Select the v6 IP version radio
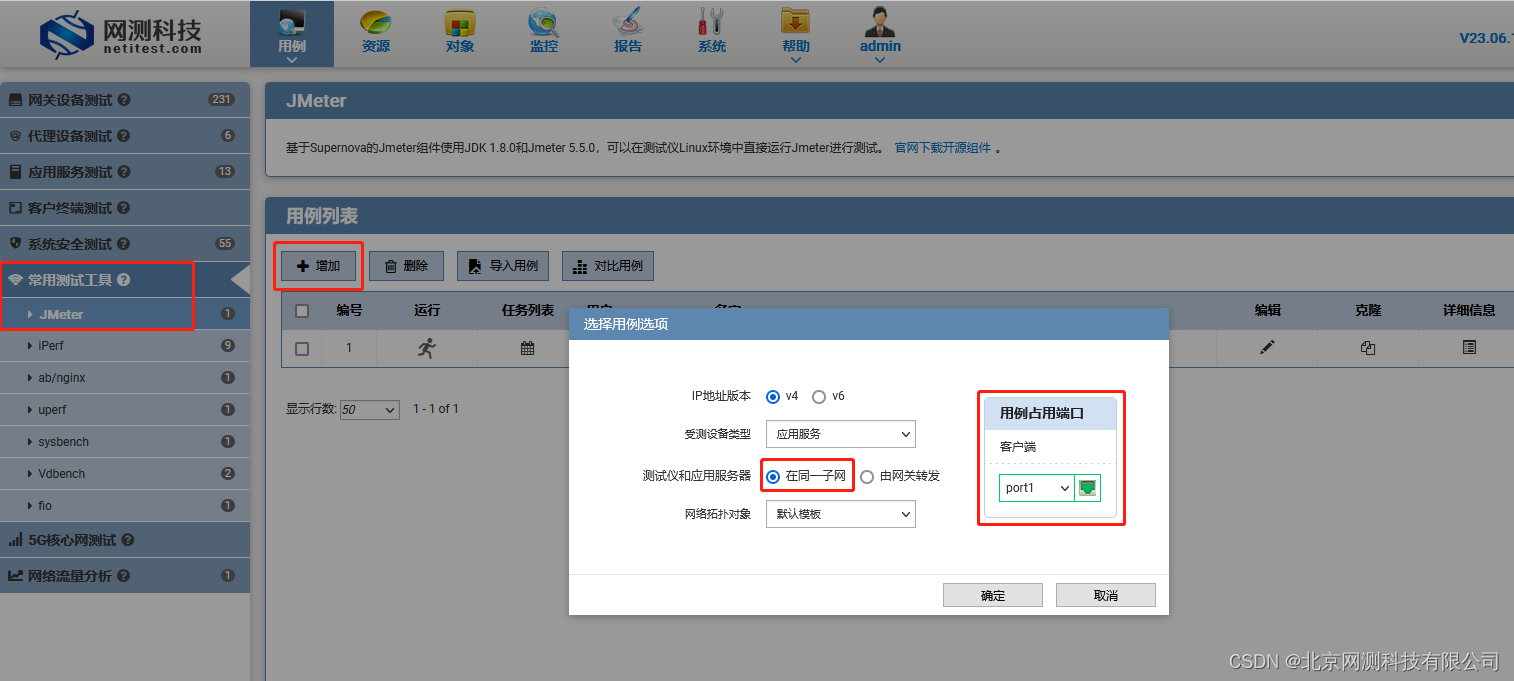The height and width of the screenshot is (681, 1514). click(x=819, y=397)
